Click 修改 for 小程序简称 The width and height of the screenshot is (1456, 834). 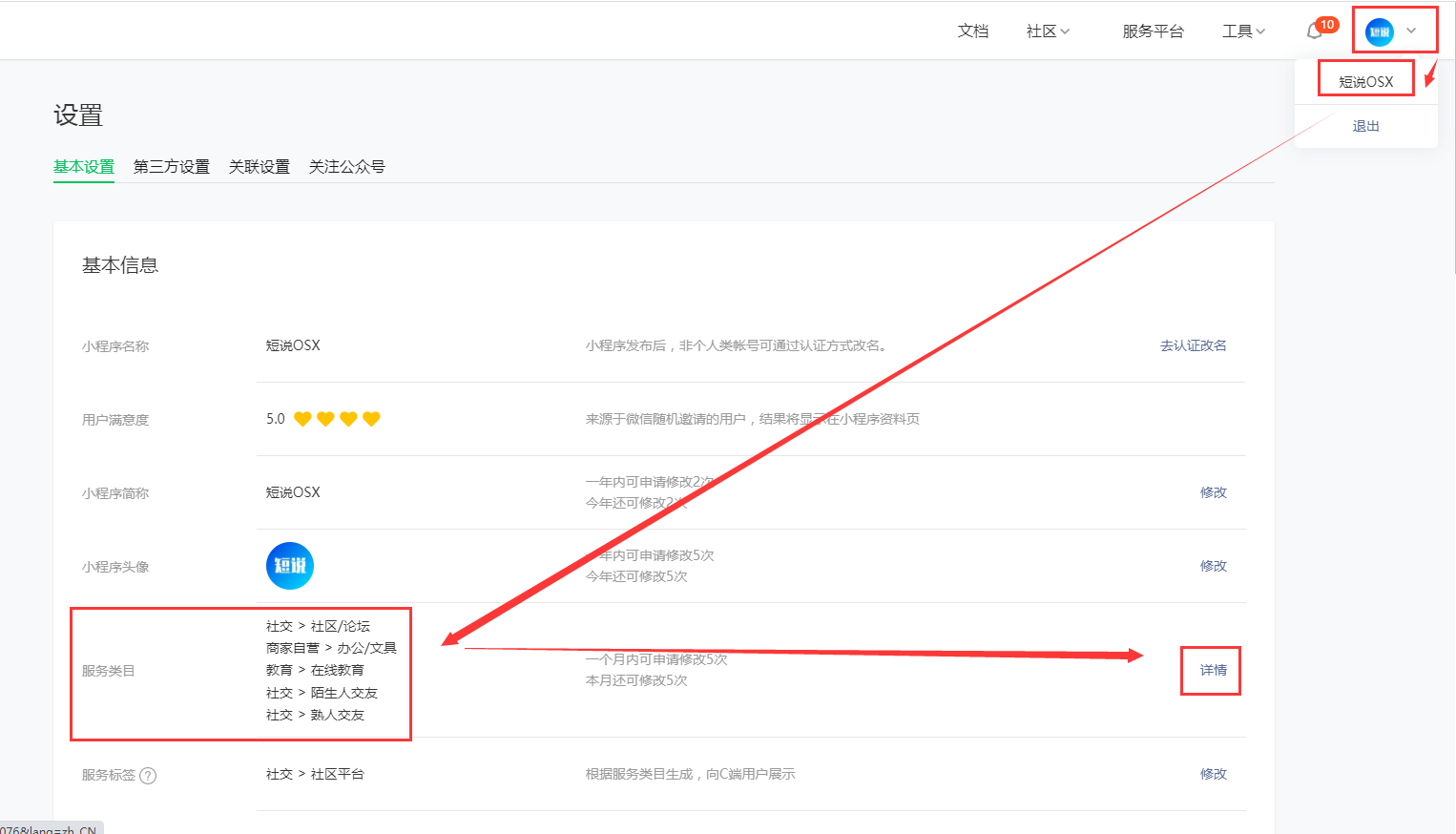click(x=1214, y=492)
